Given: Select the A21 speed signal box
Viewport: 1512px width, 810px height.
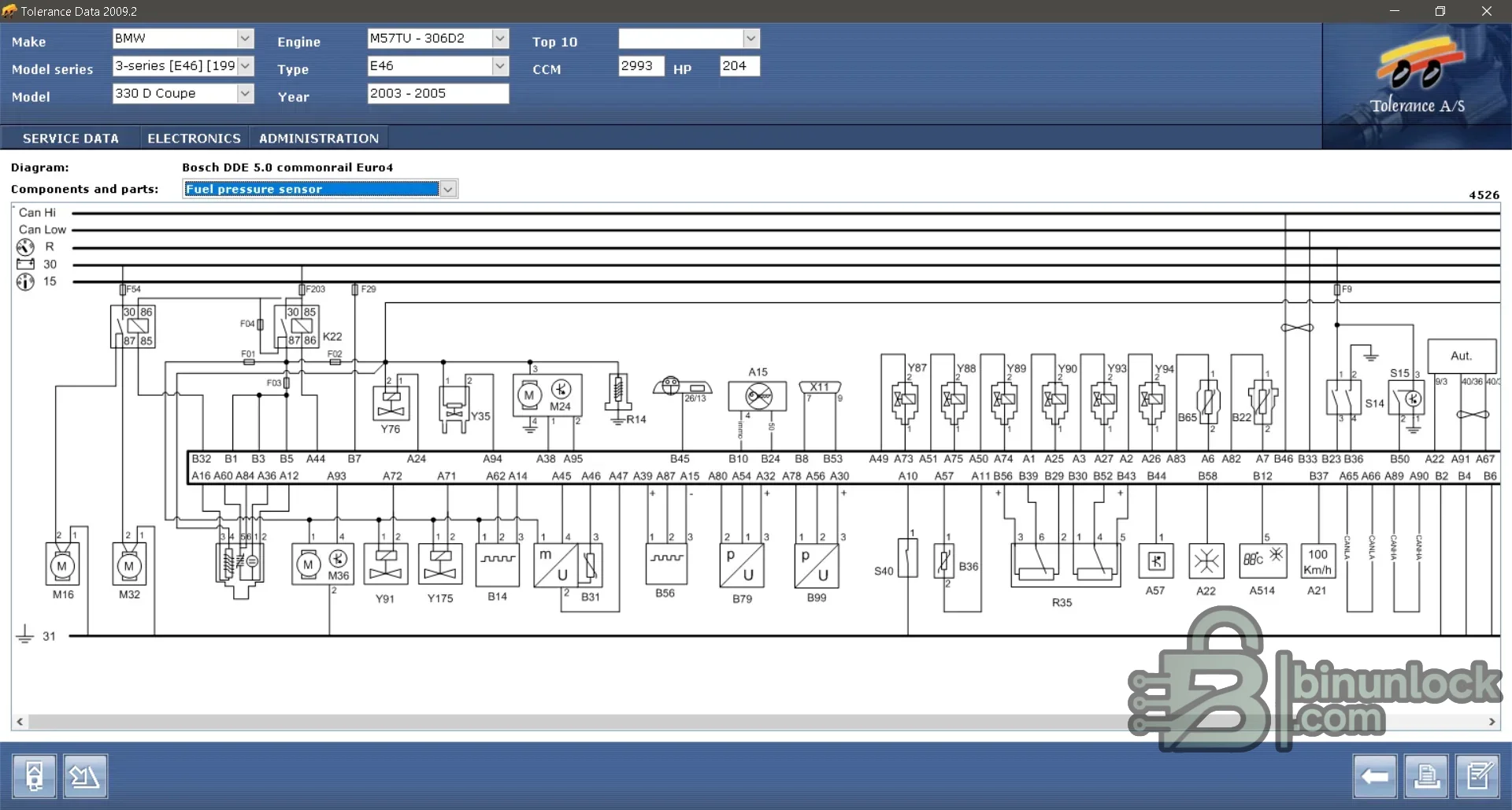Looking at the screenshot, I should pos(1317,561).
